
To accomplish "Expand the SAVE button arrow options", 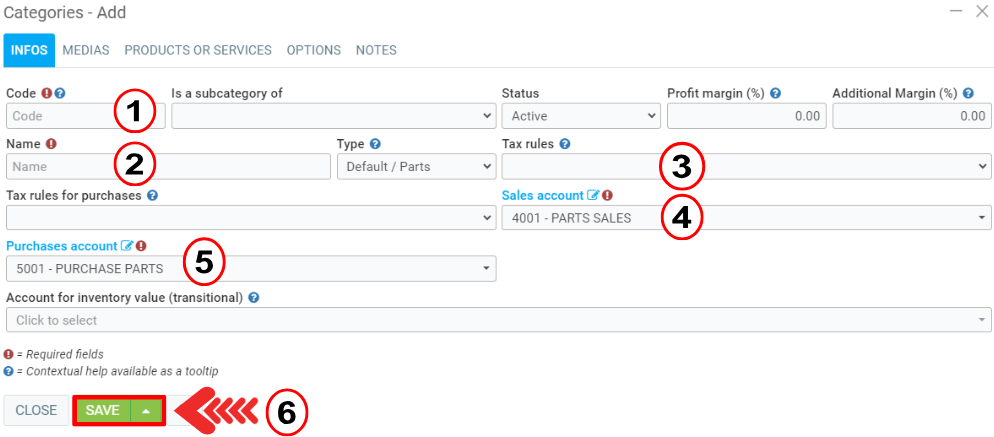I will point(146,411).
